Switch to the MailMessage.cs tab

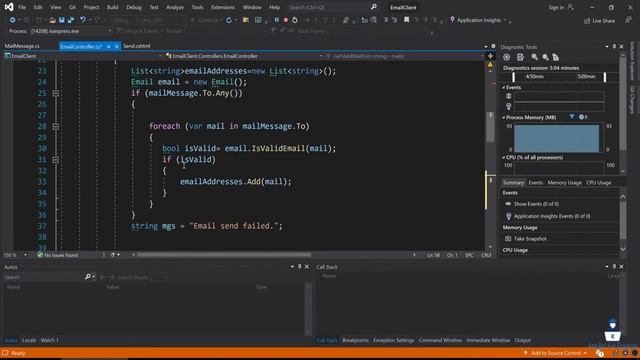pyautogui.click(x=22, y=46)
